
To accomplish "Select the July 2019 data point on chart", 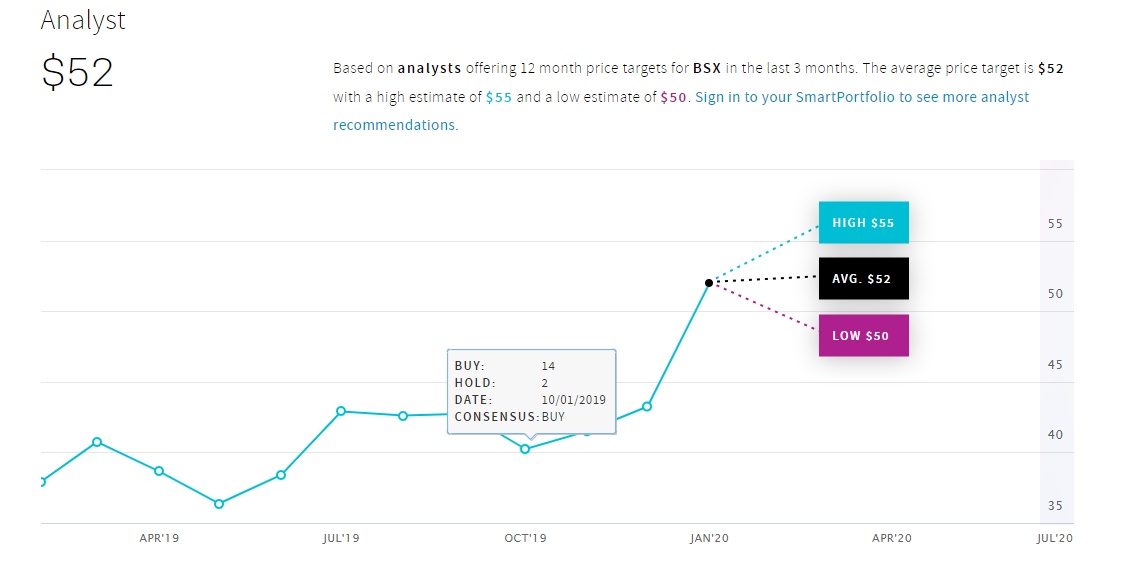I will point(341,411).
